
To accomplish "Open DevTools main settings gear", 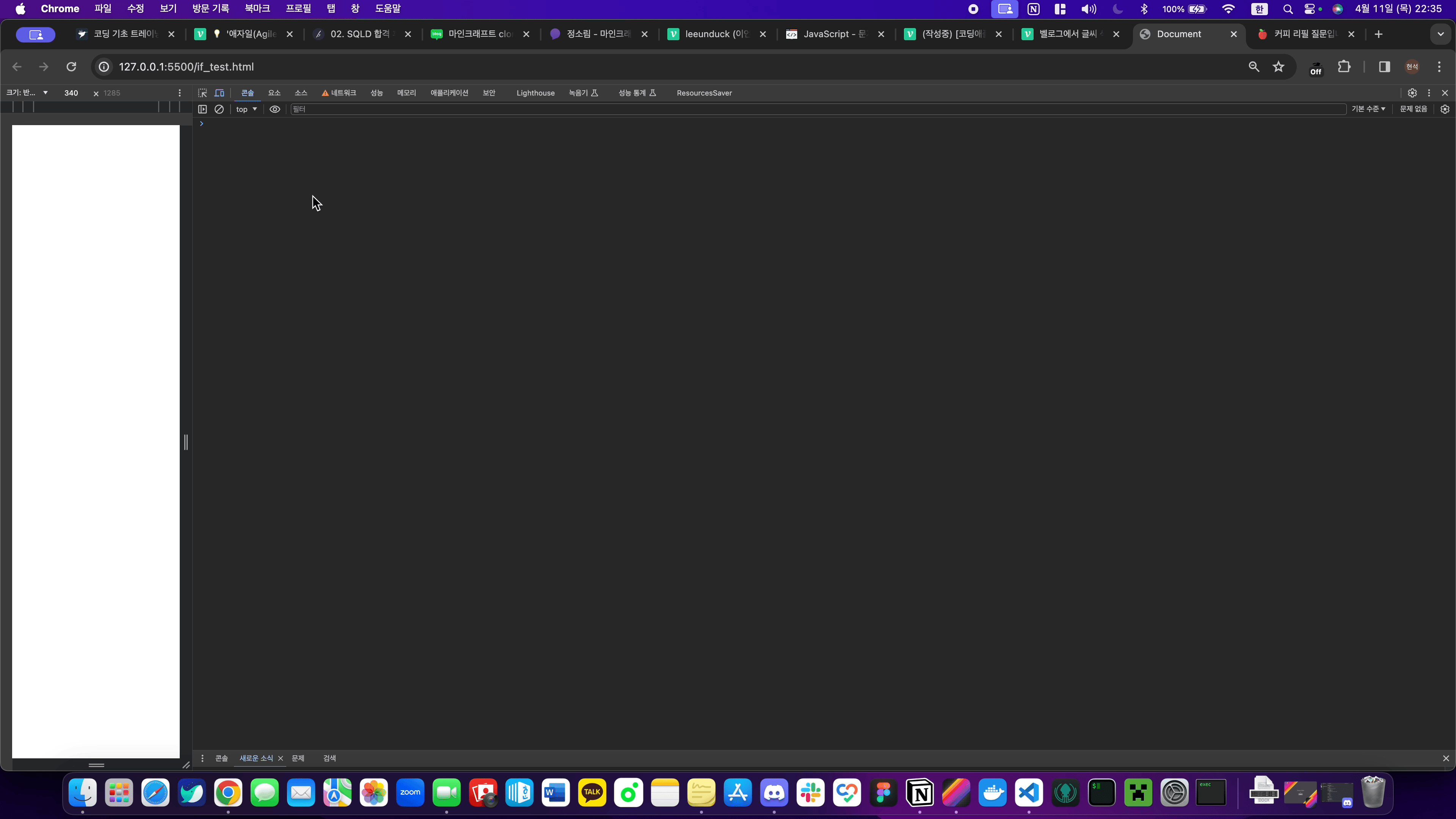I will pyautogui.click(x=1412, y=93).
